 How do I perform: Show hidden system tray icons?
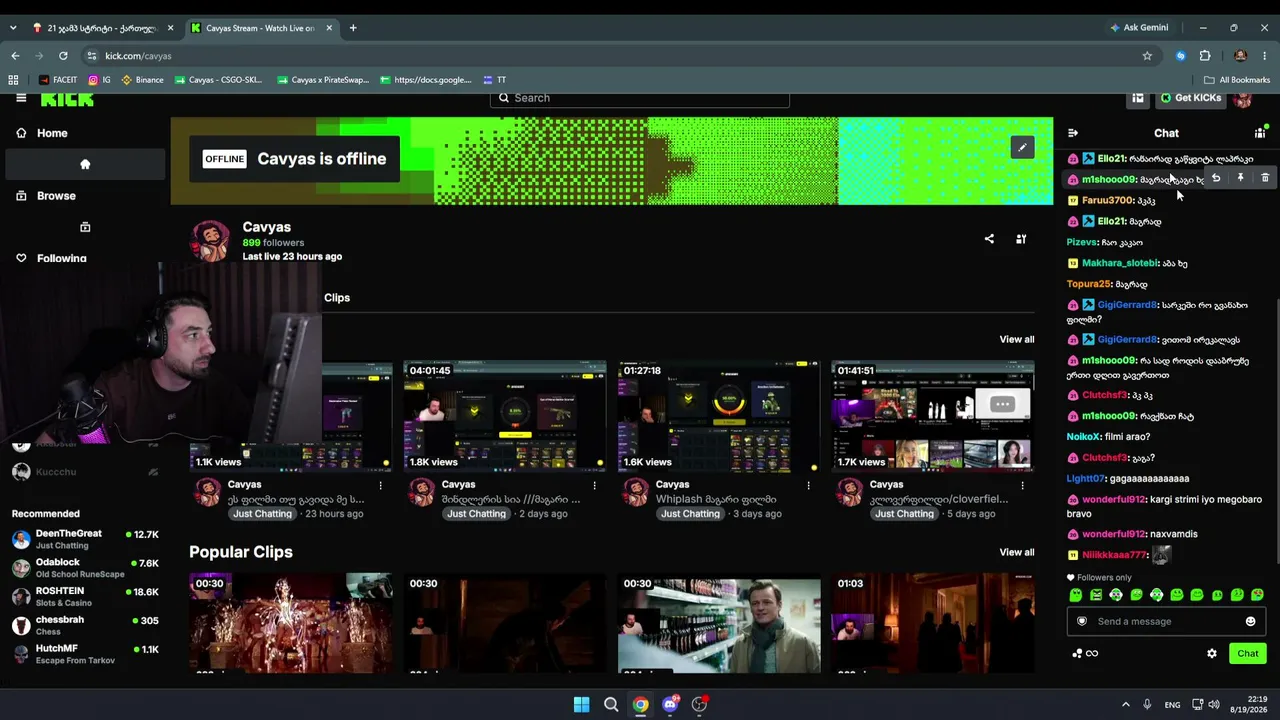(1125, 705)
